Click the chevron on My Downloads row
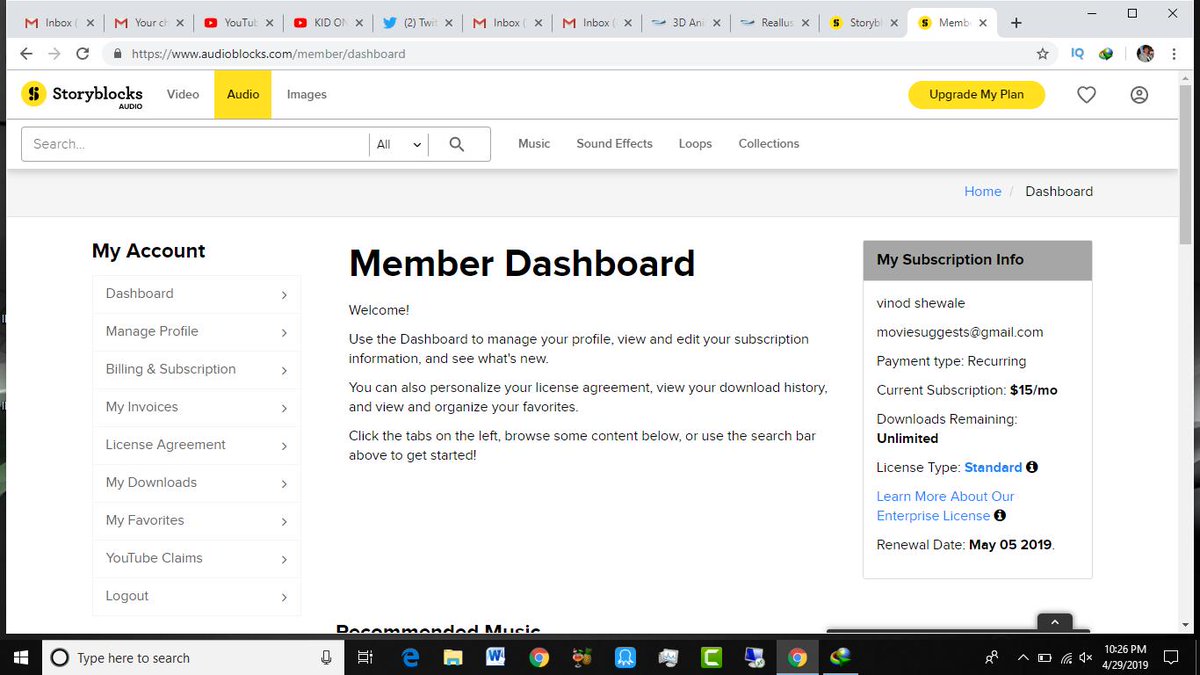This screenshot has height=675, width=1200. (284, 484)
